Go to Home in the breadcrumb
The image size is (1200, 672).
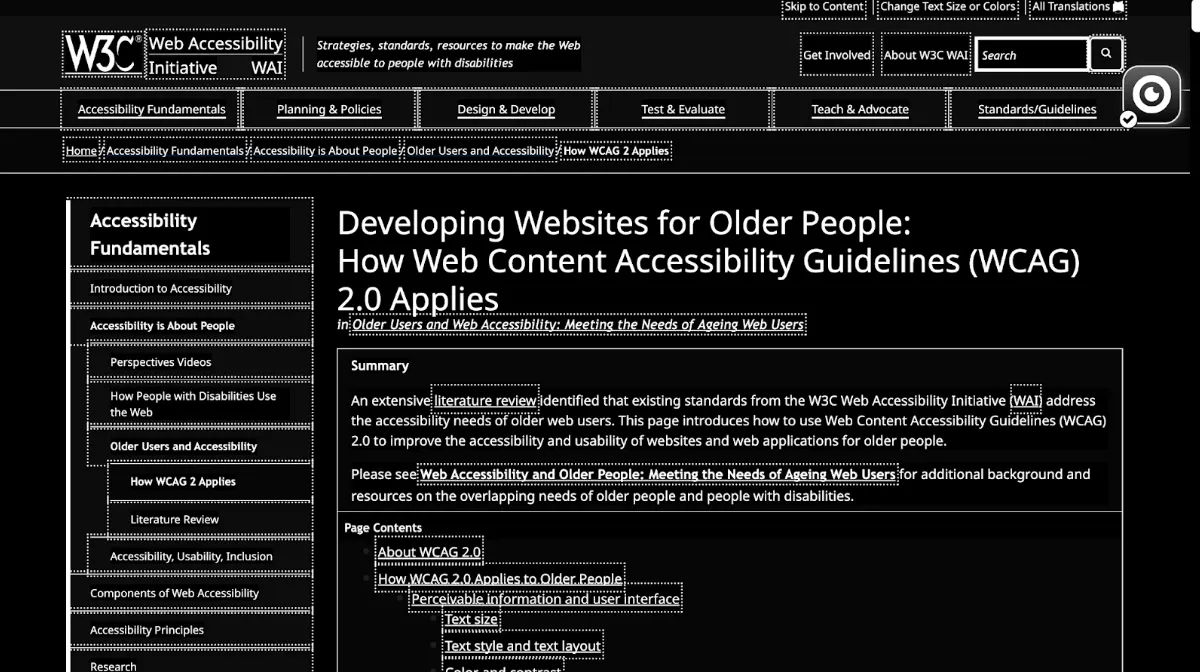pyautogui.click(x=81, y=151)
